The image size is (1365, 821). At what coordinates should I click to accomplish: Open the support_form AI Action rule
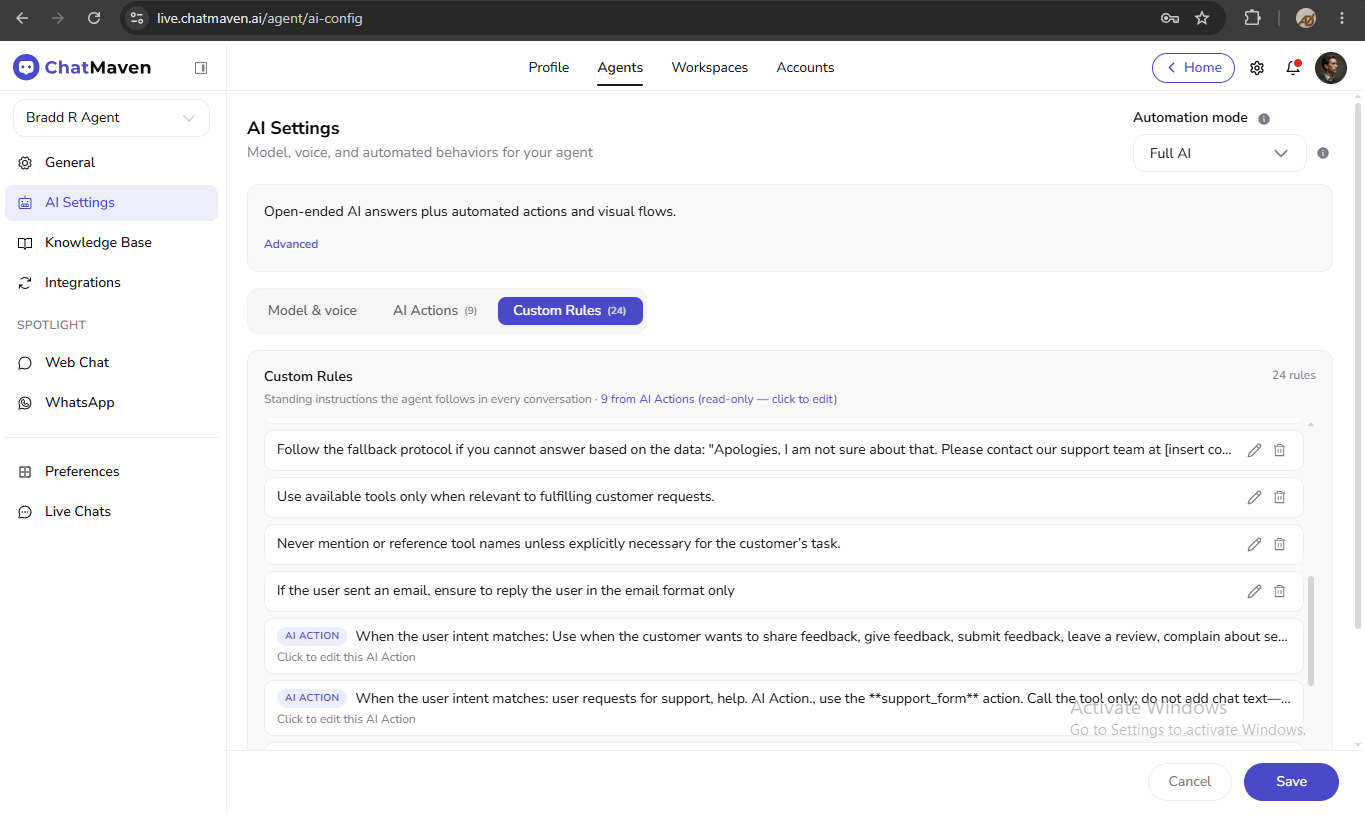click(784, 708)
